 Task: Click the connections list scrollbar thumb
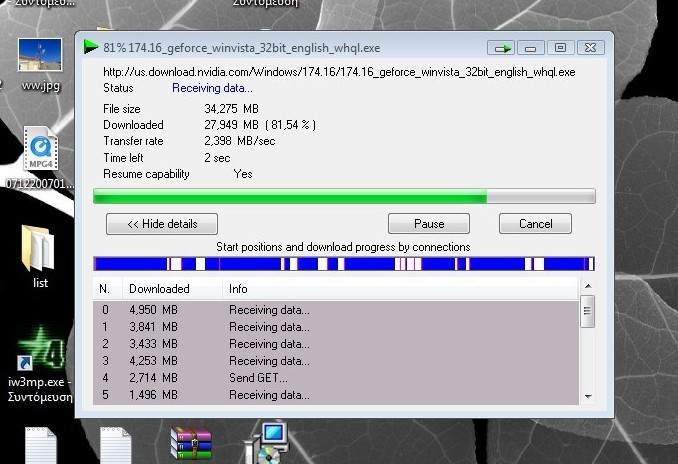click(587, 311)
